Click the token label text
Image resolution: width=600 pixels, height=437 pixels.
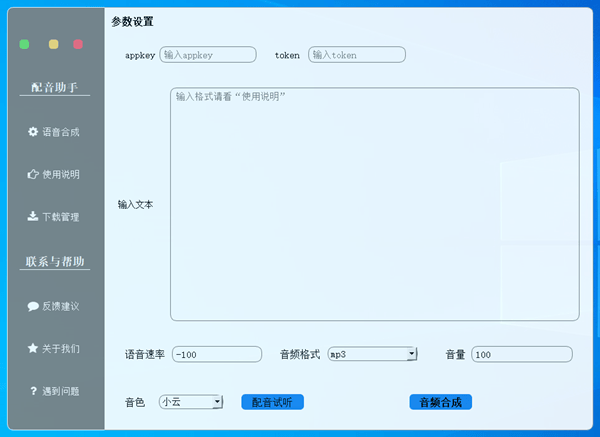pyautogui.click(x=287, y=55)
